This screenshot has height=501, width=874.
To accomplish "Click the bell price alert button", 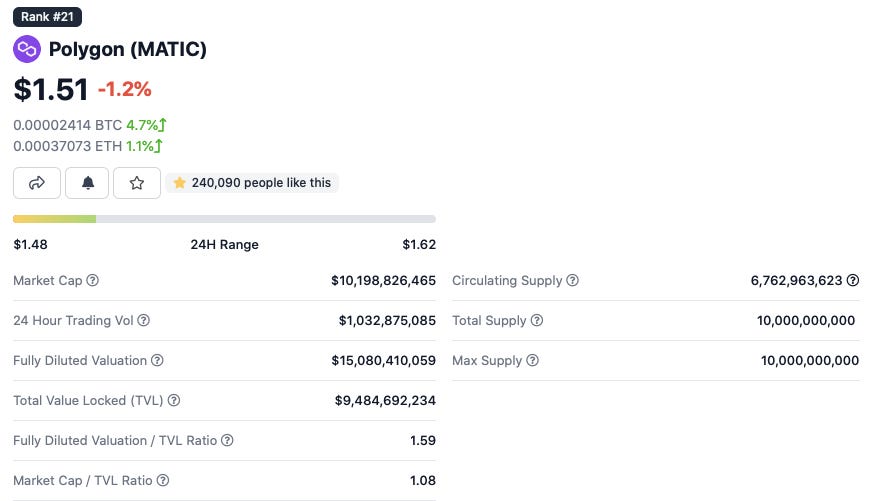I will (87, 183).
